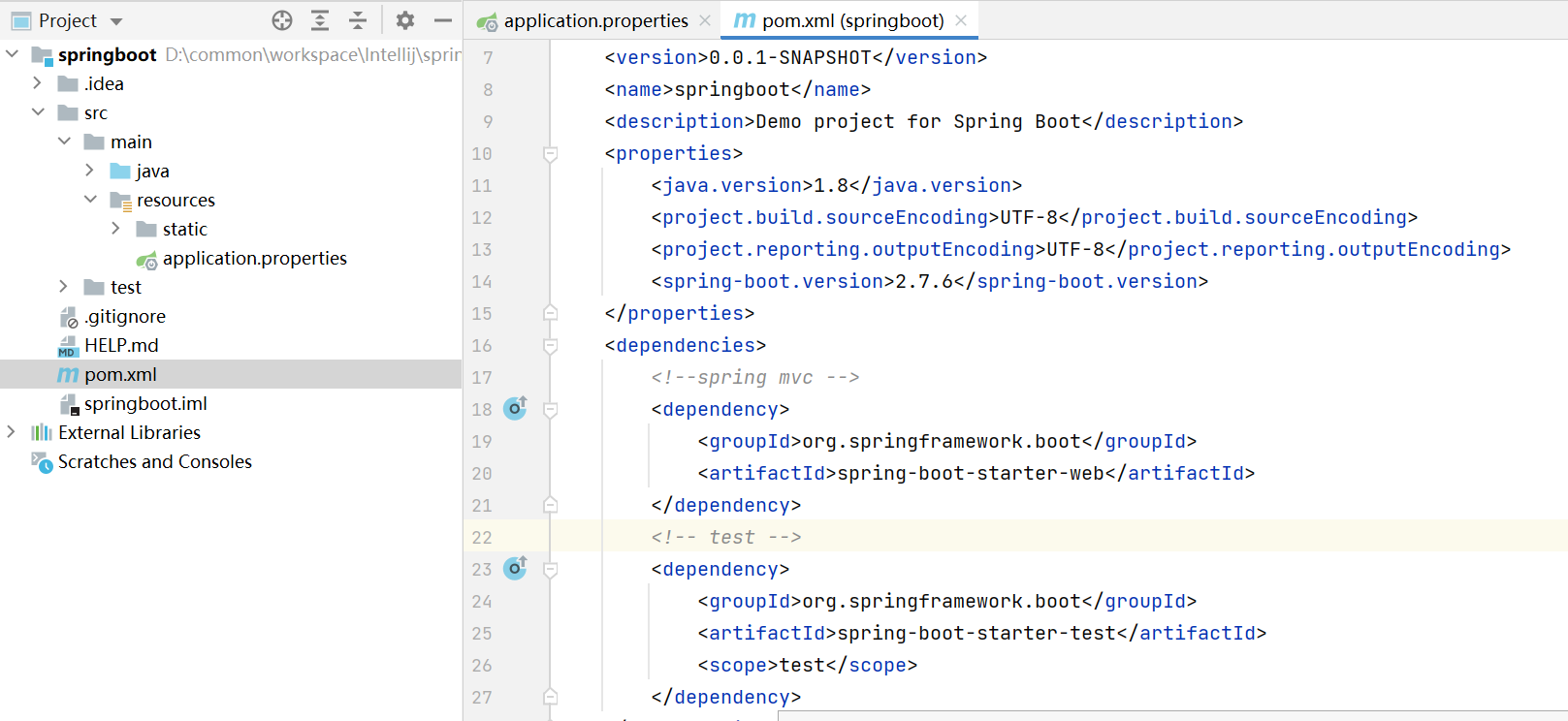Hide the Project tool window with minus icon

[x=443, y=20]
